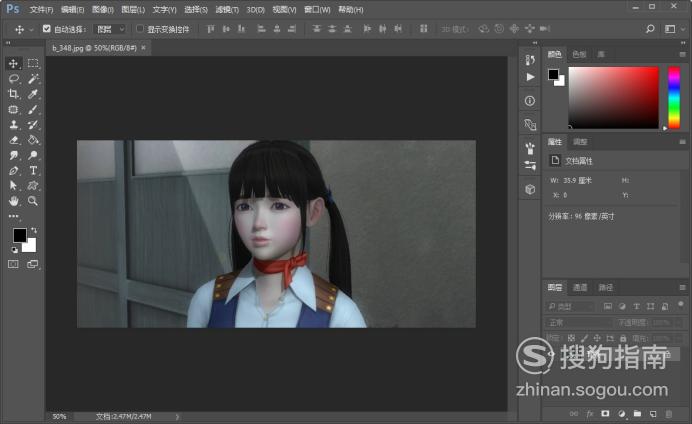Select the History Brush tool

click(x=33, y=124)
